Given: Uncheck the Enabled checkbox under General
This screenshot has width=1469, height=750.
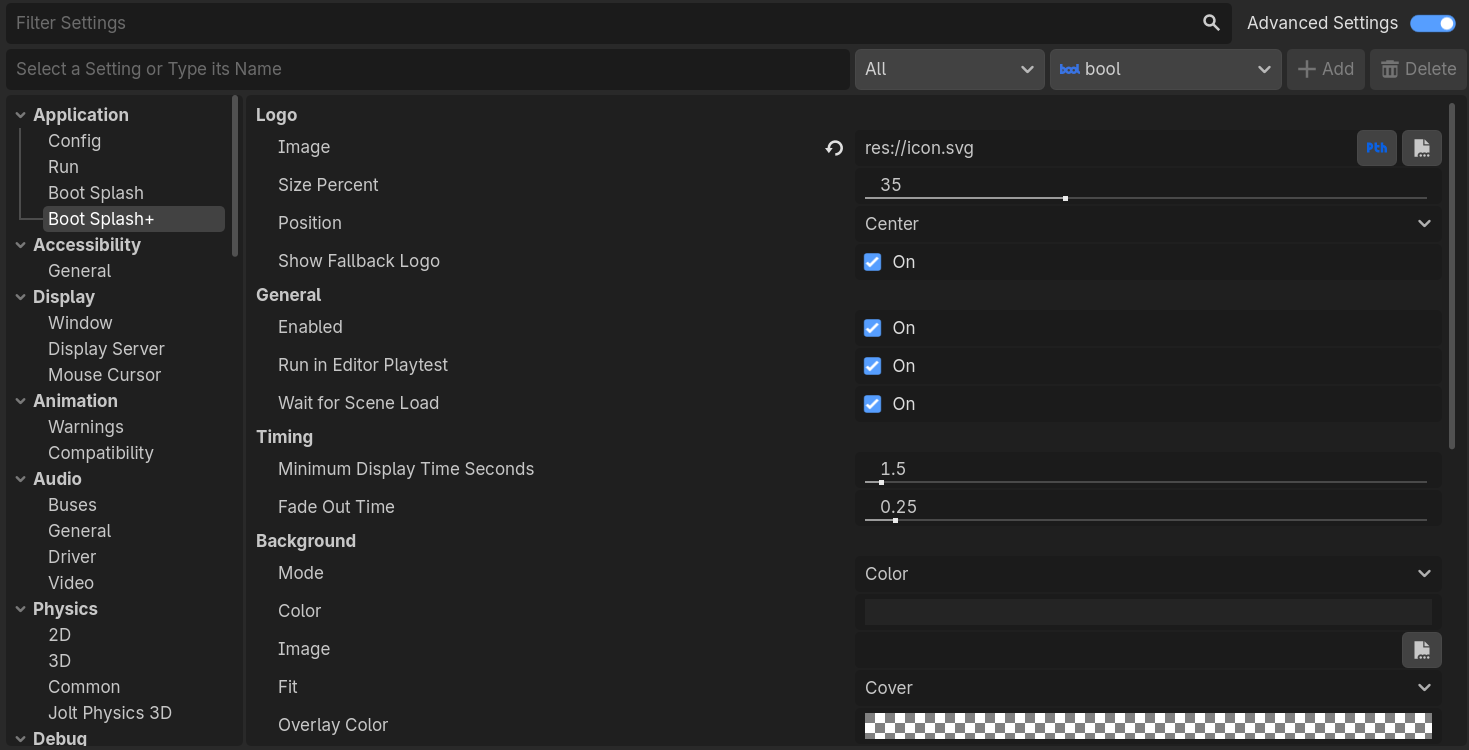Looking at the screenshot, I should coord(873,328).
